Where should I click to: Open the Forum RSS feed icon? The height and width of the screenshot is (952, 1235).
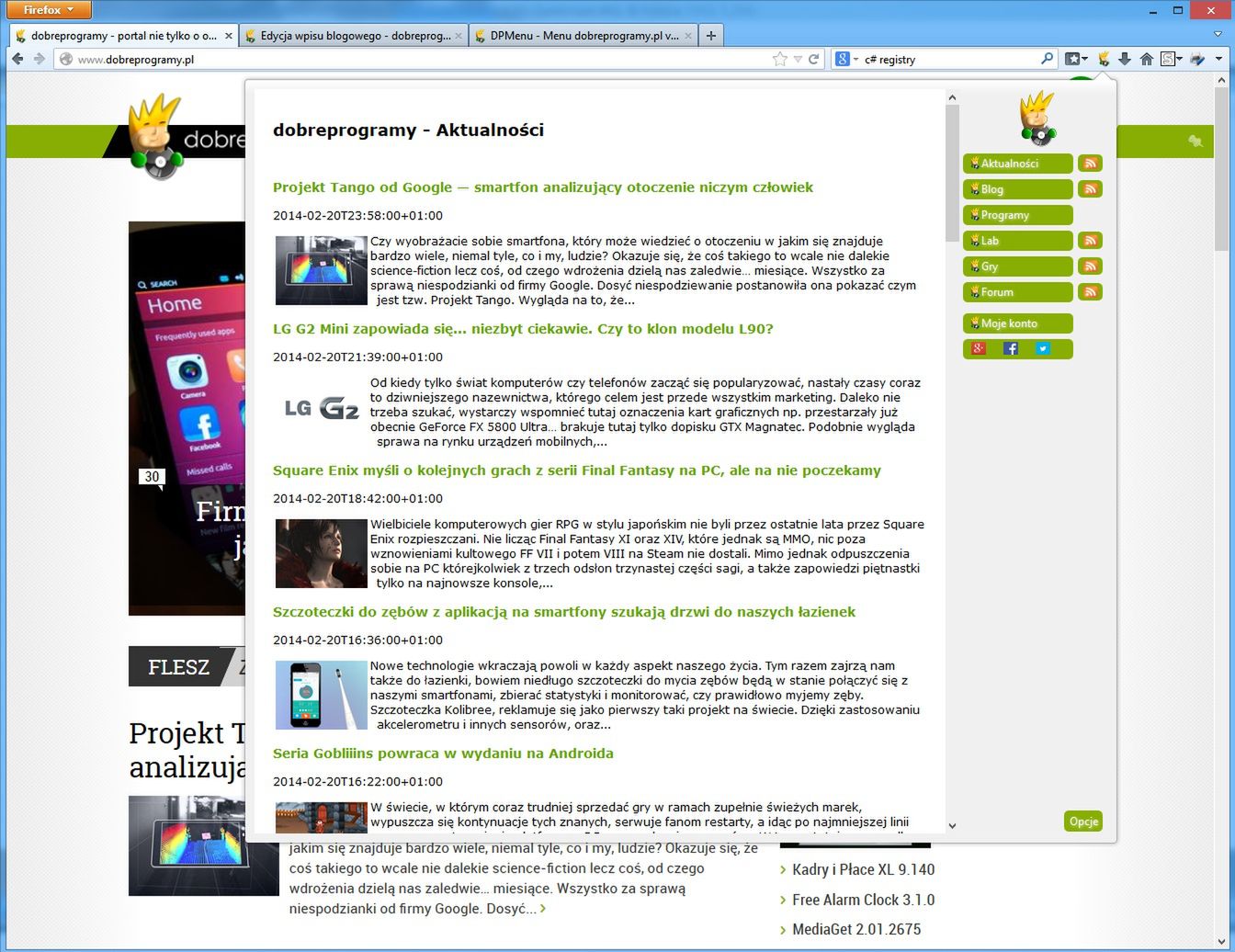[1090, 292]
